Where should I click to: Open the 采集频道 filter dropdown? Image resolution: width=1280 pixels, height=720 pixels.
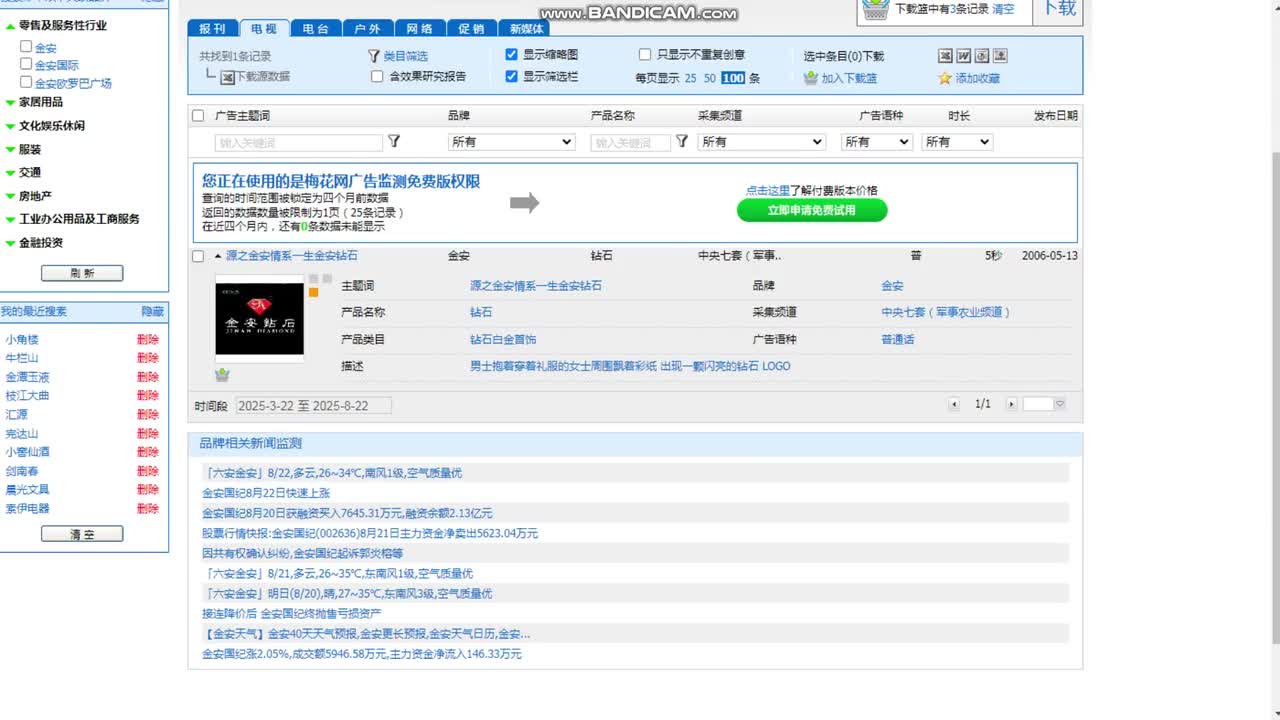761,142
